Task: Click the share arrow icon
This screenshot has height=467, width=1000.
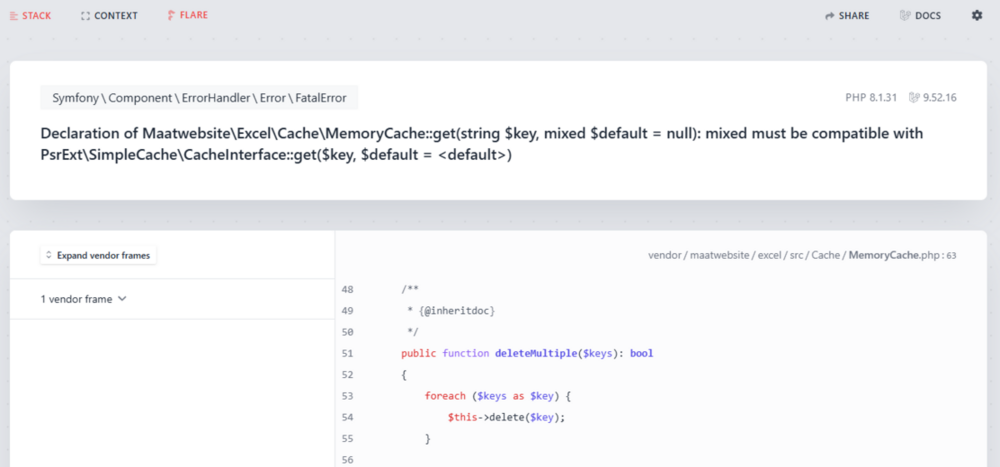Action: click(830, 15)
